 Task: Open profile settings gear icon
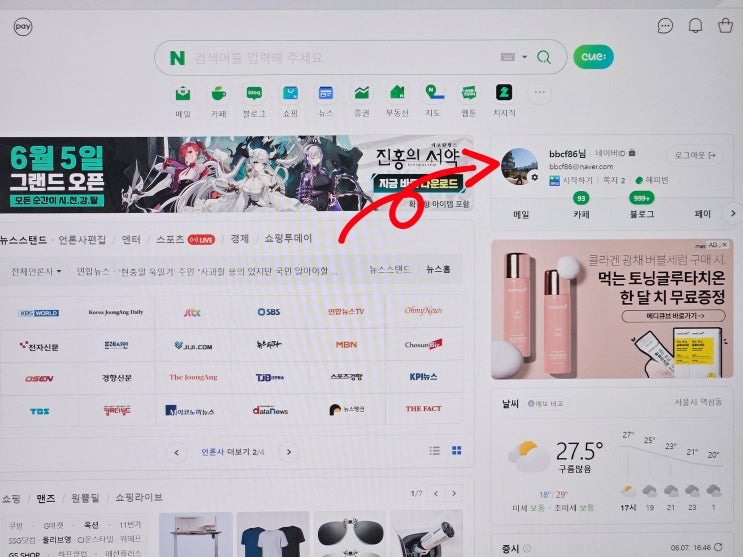[535, 177]
